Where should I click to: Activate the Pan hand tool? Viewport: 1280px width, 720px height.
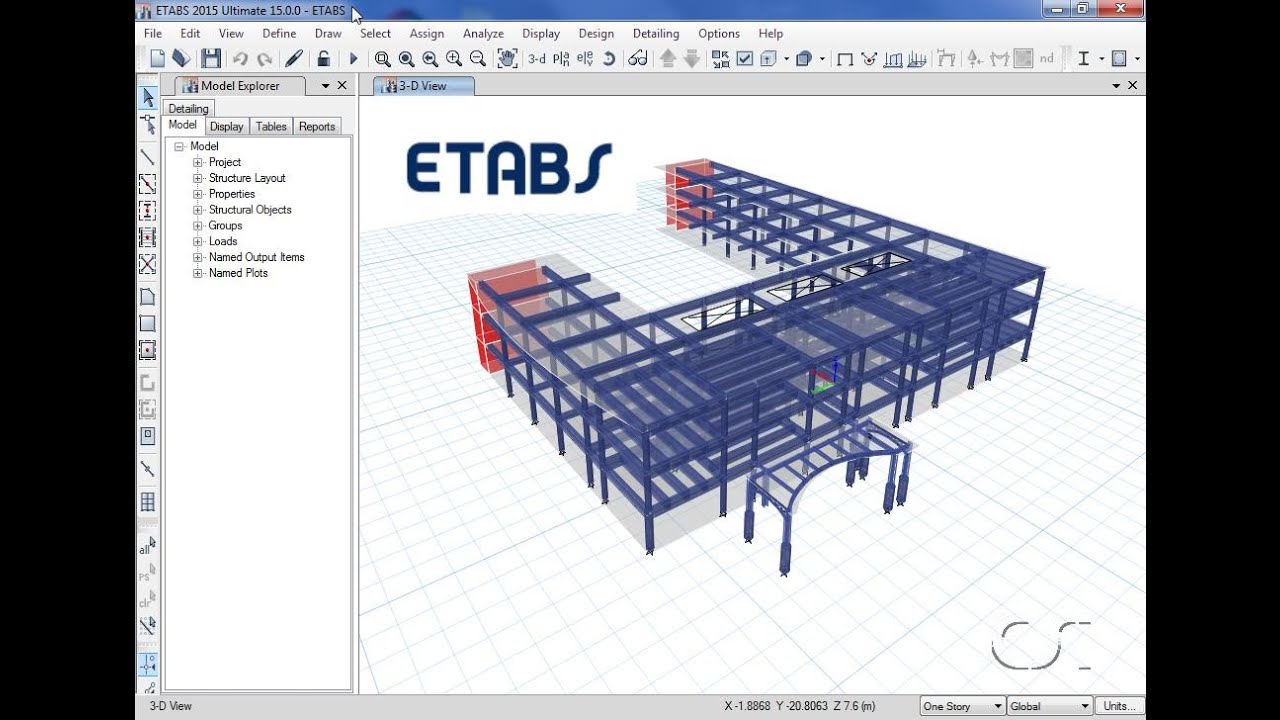pos(507,59)
